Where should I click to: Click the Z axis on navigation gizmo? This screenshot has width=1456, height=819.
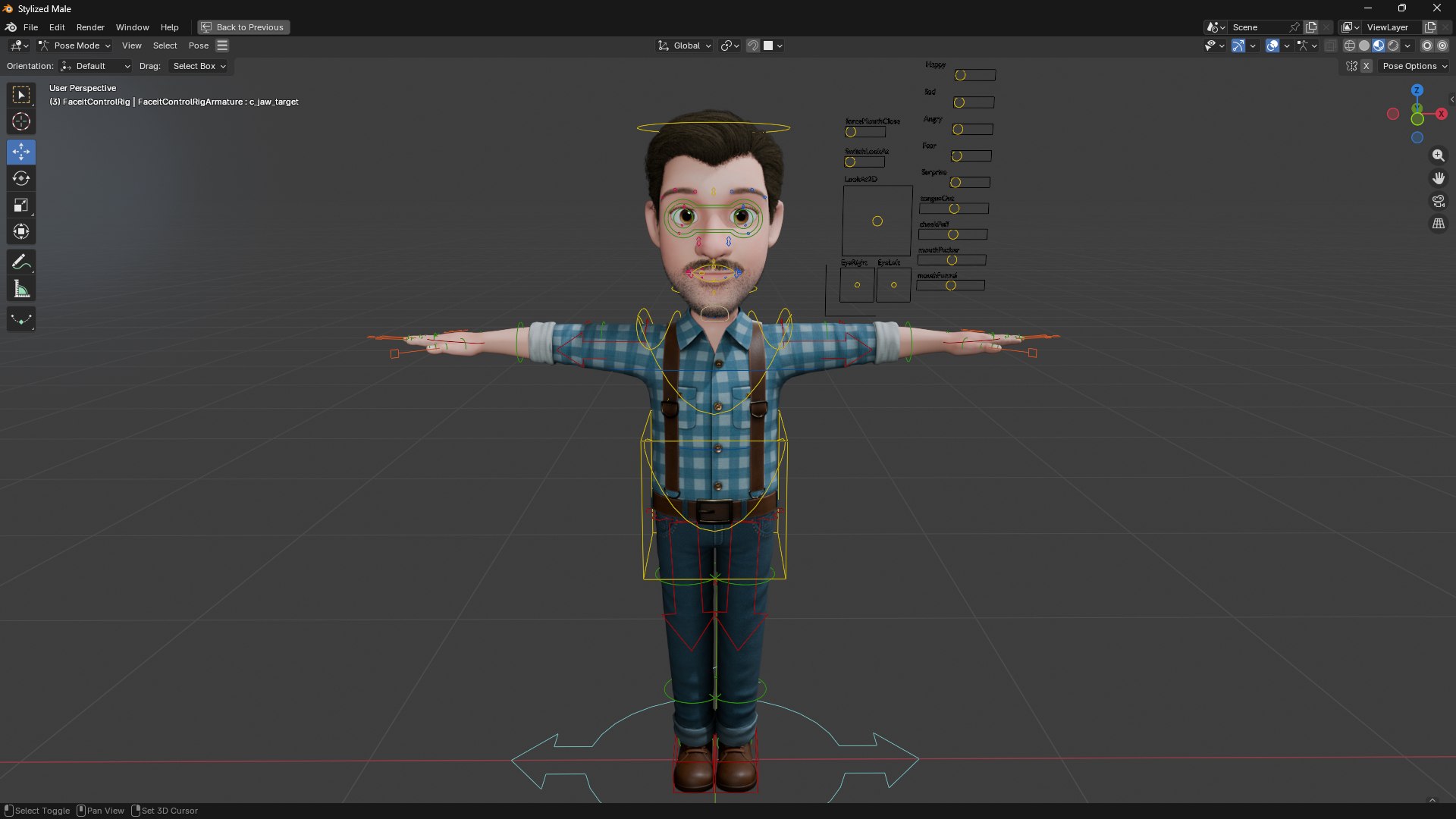coord(1417,90)
